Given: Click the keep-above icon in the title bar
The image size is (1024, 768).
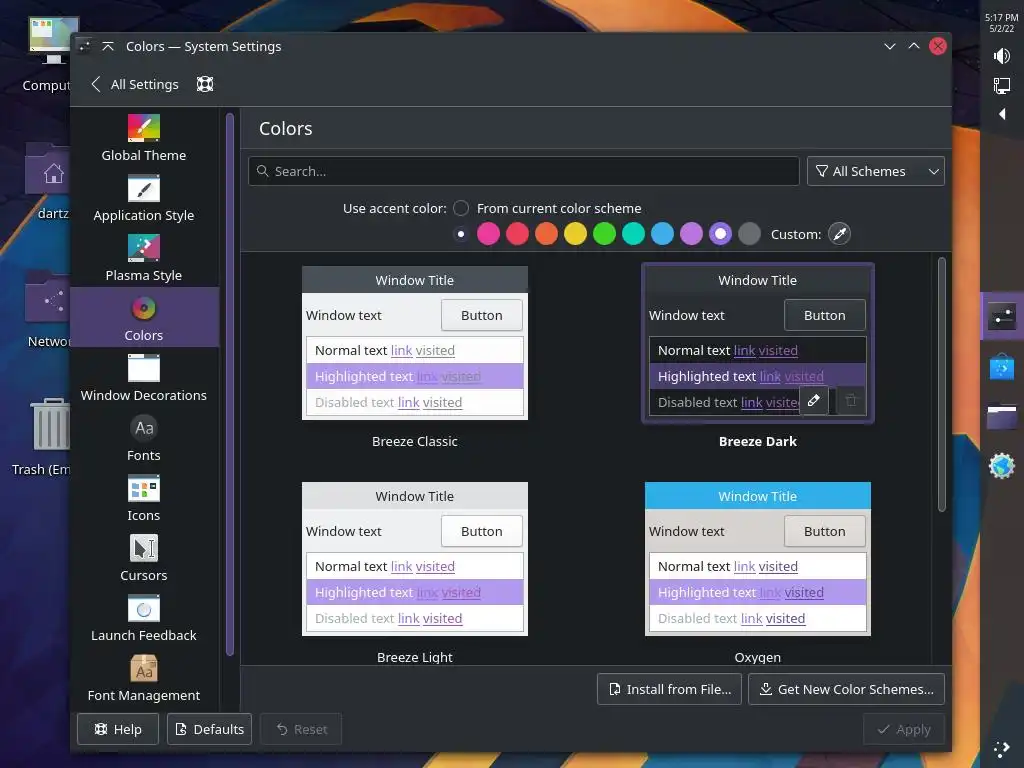Looking at the screenshot, I should tap(108, 46).
